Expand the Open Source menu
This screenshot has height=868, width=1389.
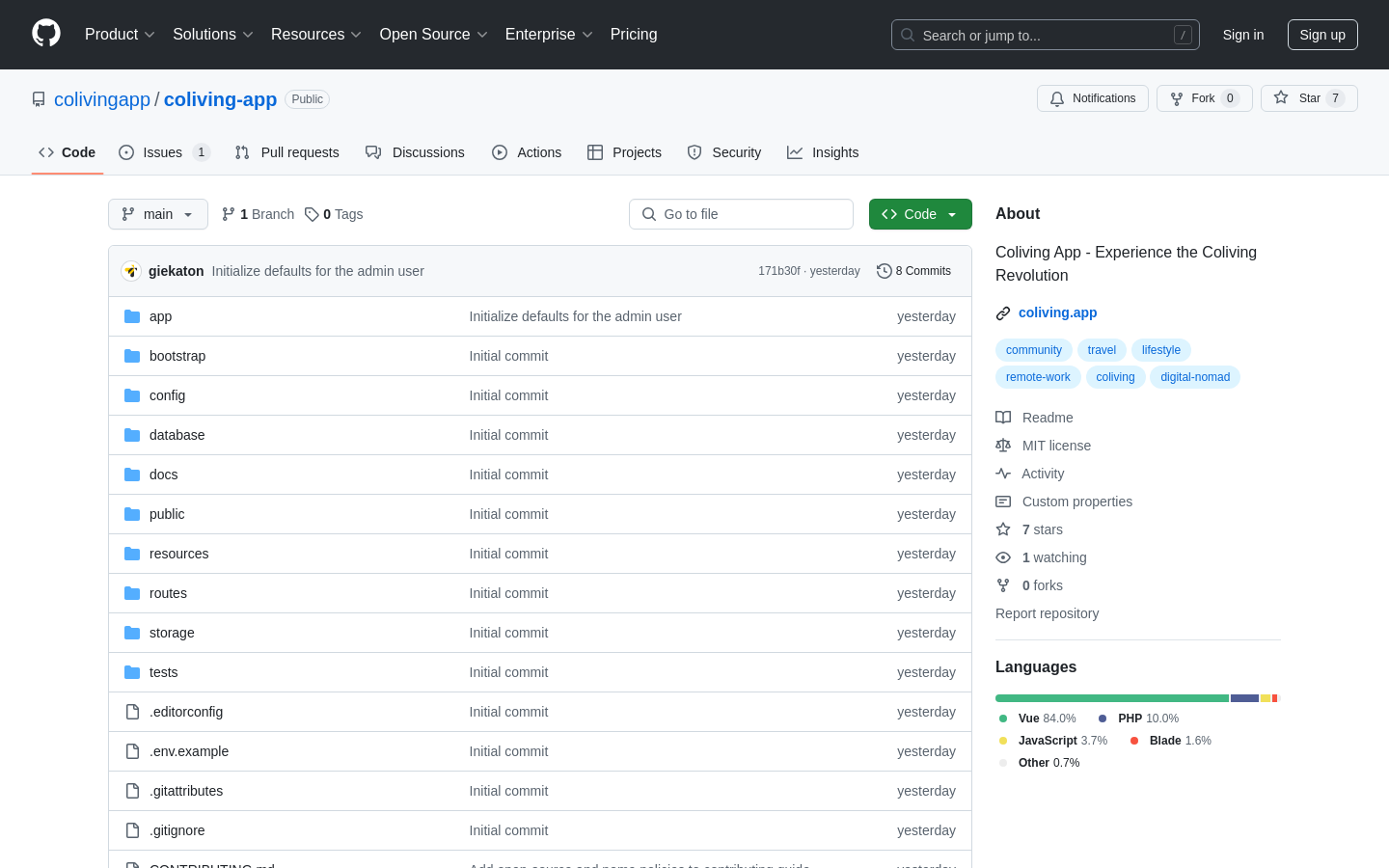pyautogui.click(x=434, y=34)
